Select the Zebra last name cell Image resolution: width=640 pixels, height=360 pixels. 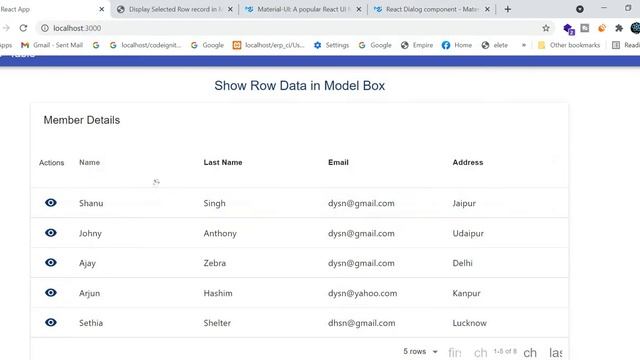(215, 263)
